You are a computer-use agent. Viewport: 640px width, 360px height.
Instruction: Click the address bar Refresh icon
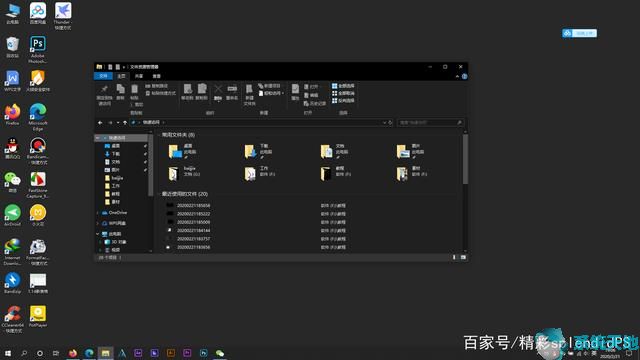tap(390, 122)
